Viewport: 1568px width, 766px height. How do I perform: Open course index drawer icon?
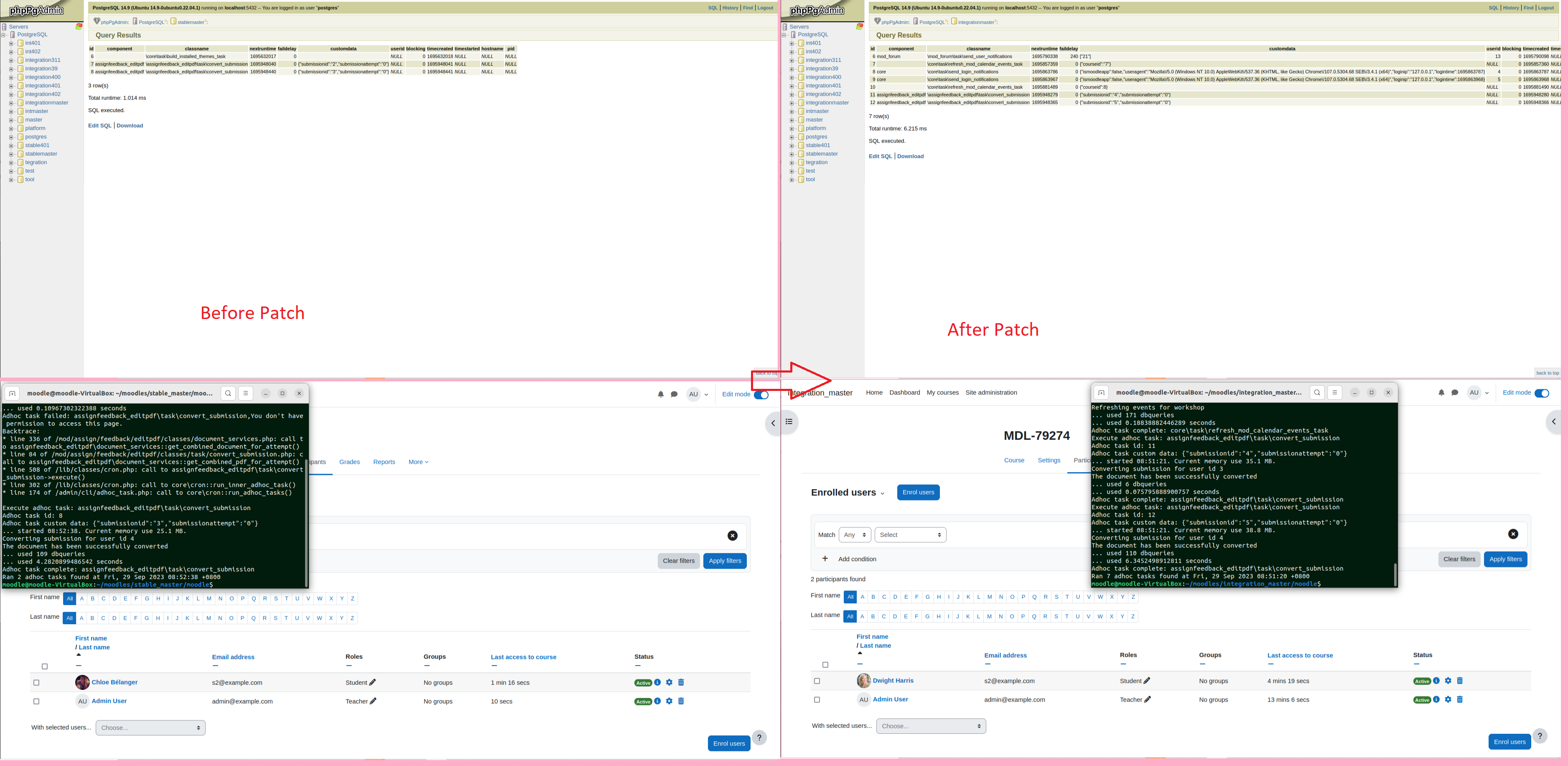(x=789, y=422)
